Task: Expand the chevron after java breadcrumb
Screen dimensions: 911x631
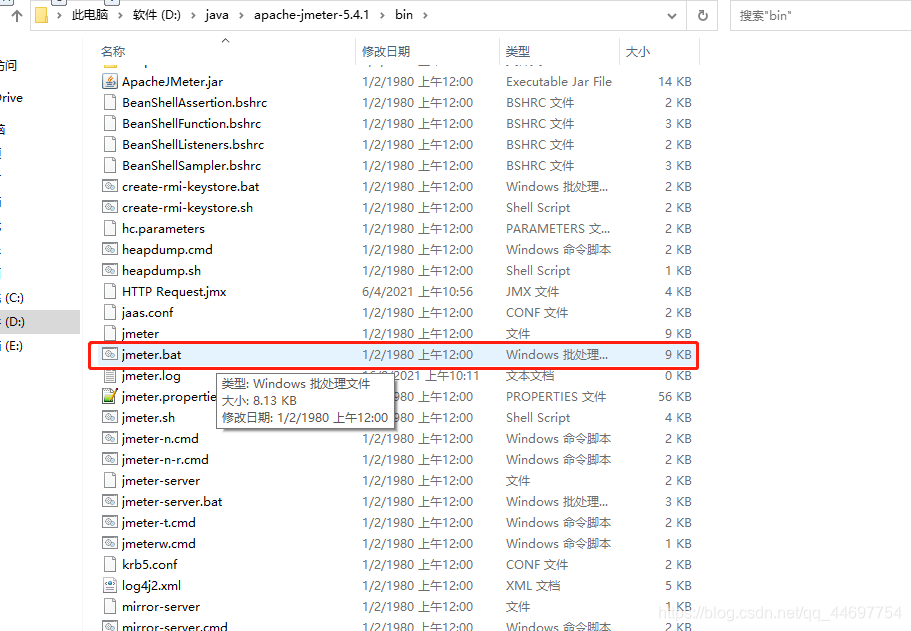Action: coord(242,16)
